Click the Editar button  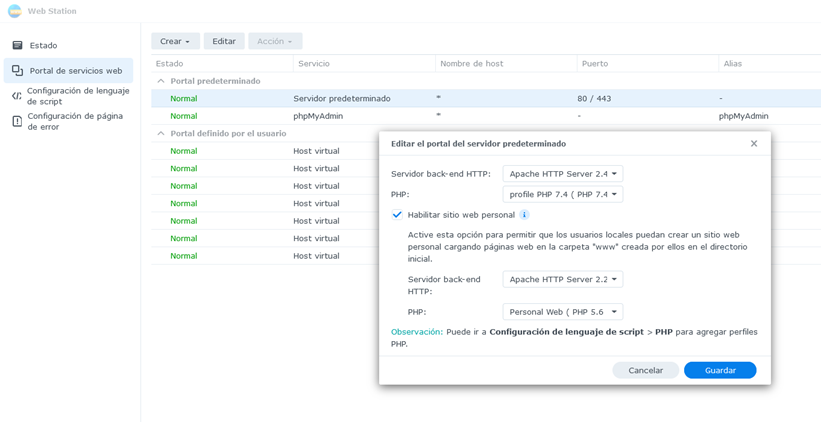click(x=224, y=41)
